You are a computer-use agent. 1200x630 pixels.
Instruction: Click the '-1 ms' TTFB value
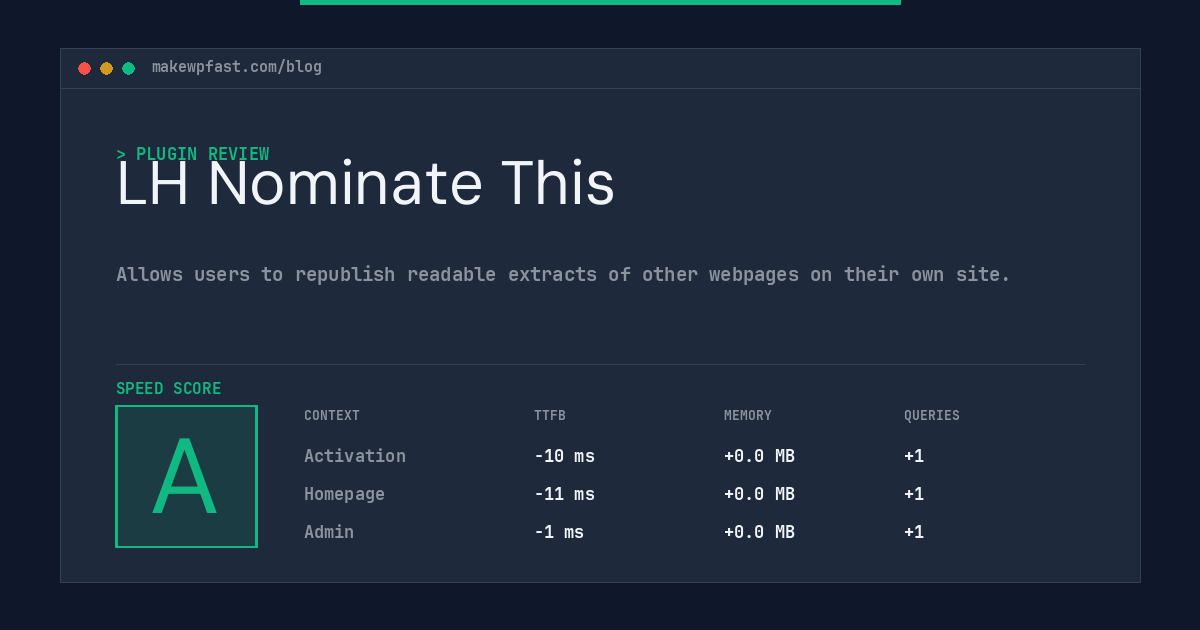[559, 532]
